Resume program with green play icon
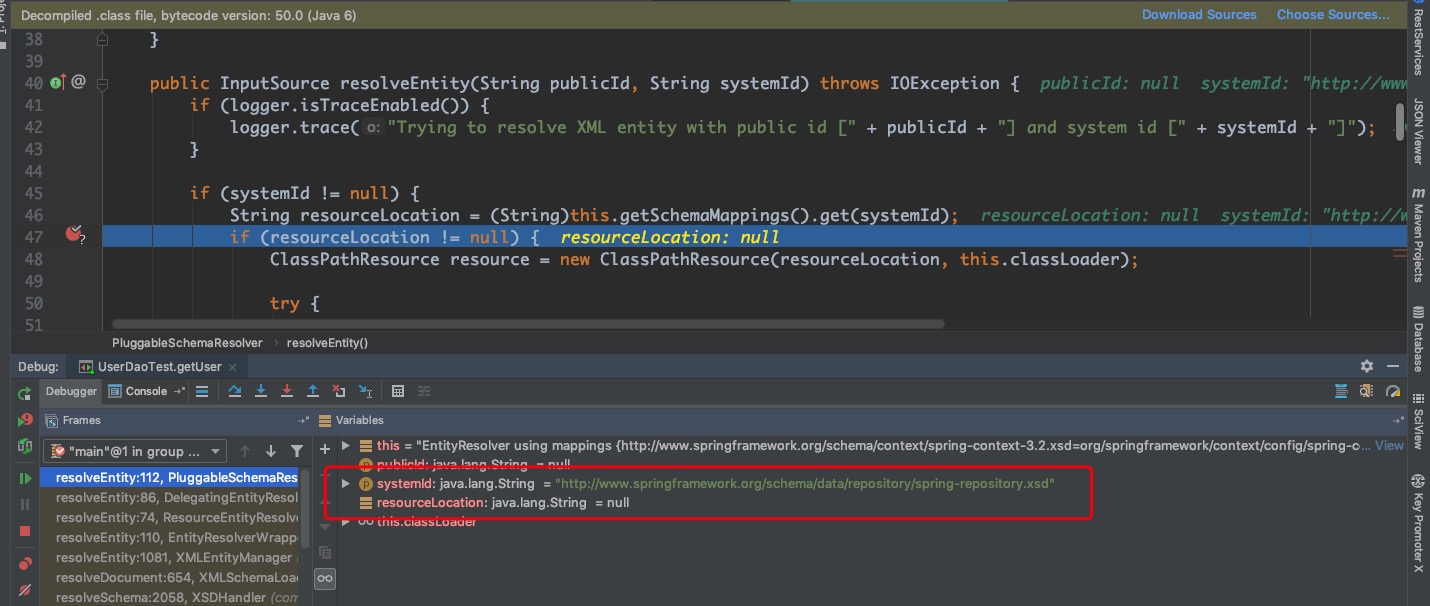Screen dimensions: 1430x606 25,479
